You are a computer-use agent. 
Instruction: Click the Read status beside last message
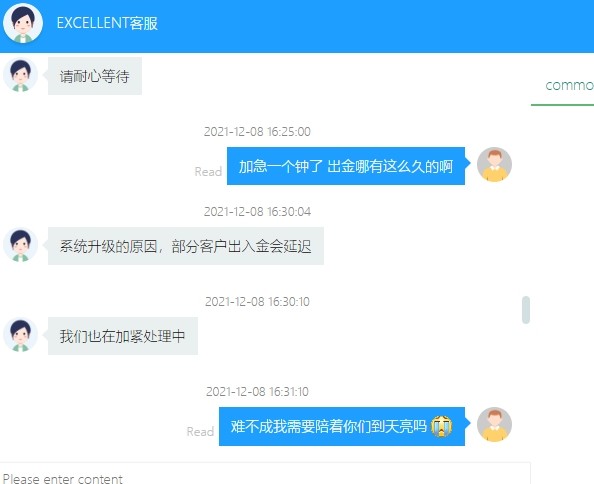point(200,432)
